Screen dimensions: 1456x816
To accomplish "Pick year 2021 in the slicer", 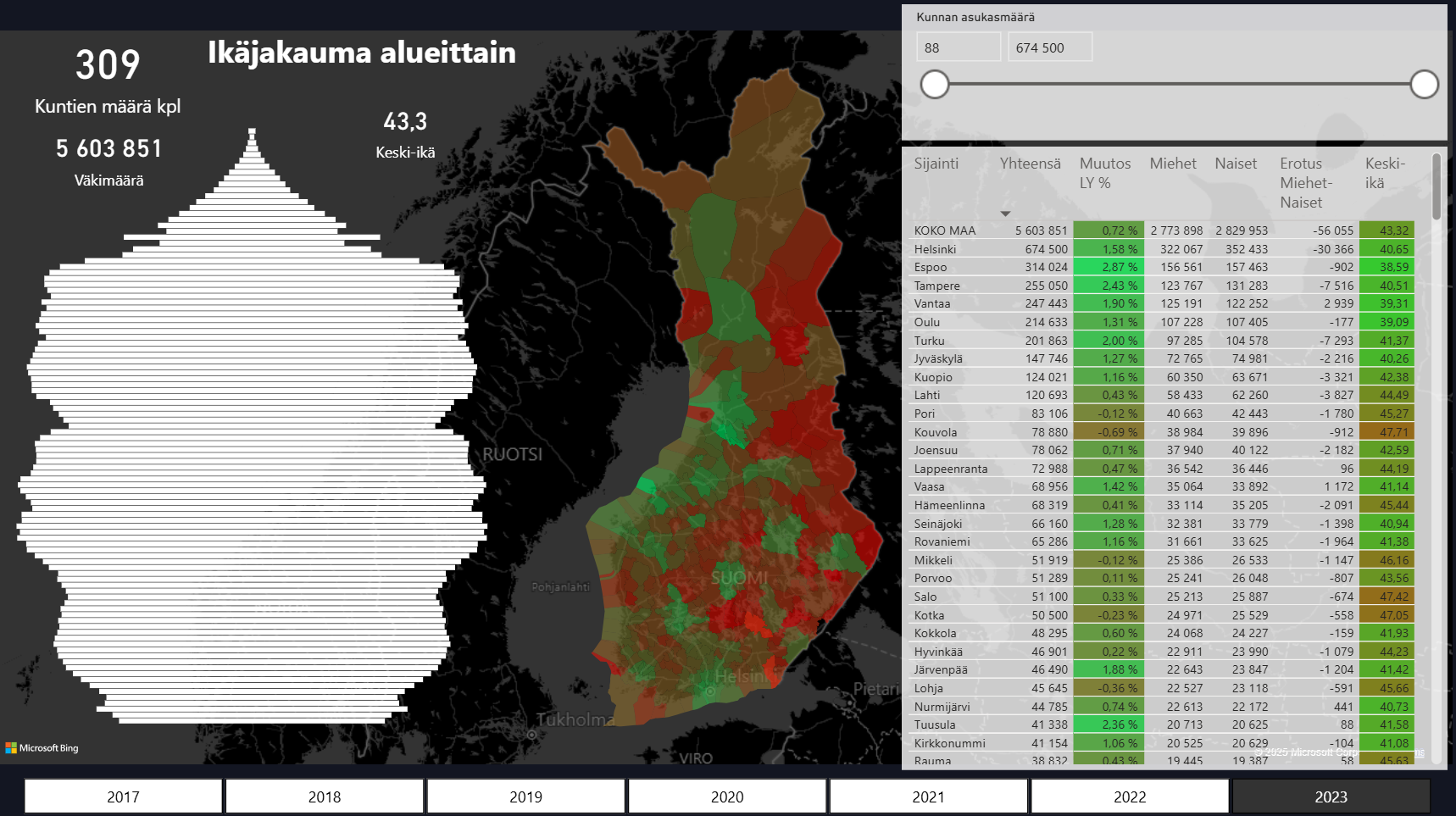I will pyautogui.click(x=928, y=797).
